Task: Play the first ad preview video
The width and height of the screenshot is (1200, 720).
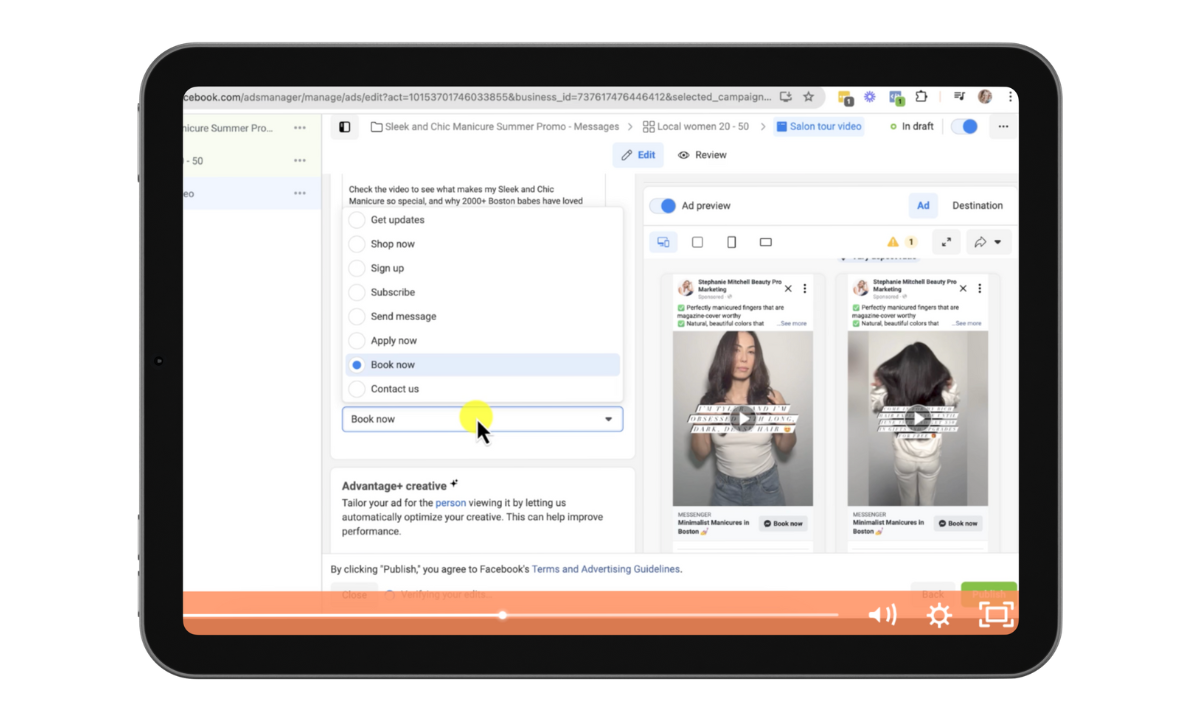Action: [x=742, y=419]
